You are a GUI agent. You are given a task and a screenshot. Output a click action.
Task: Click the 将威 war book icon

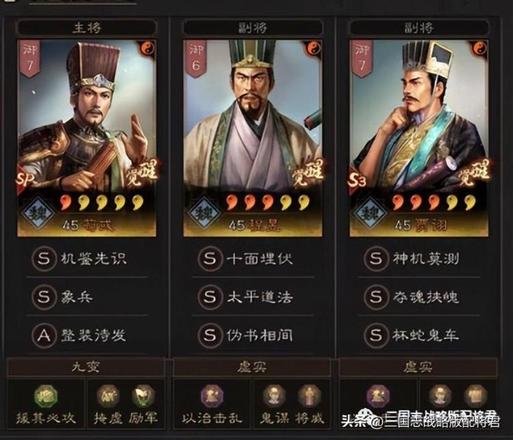(x=309, y=396)
